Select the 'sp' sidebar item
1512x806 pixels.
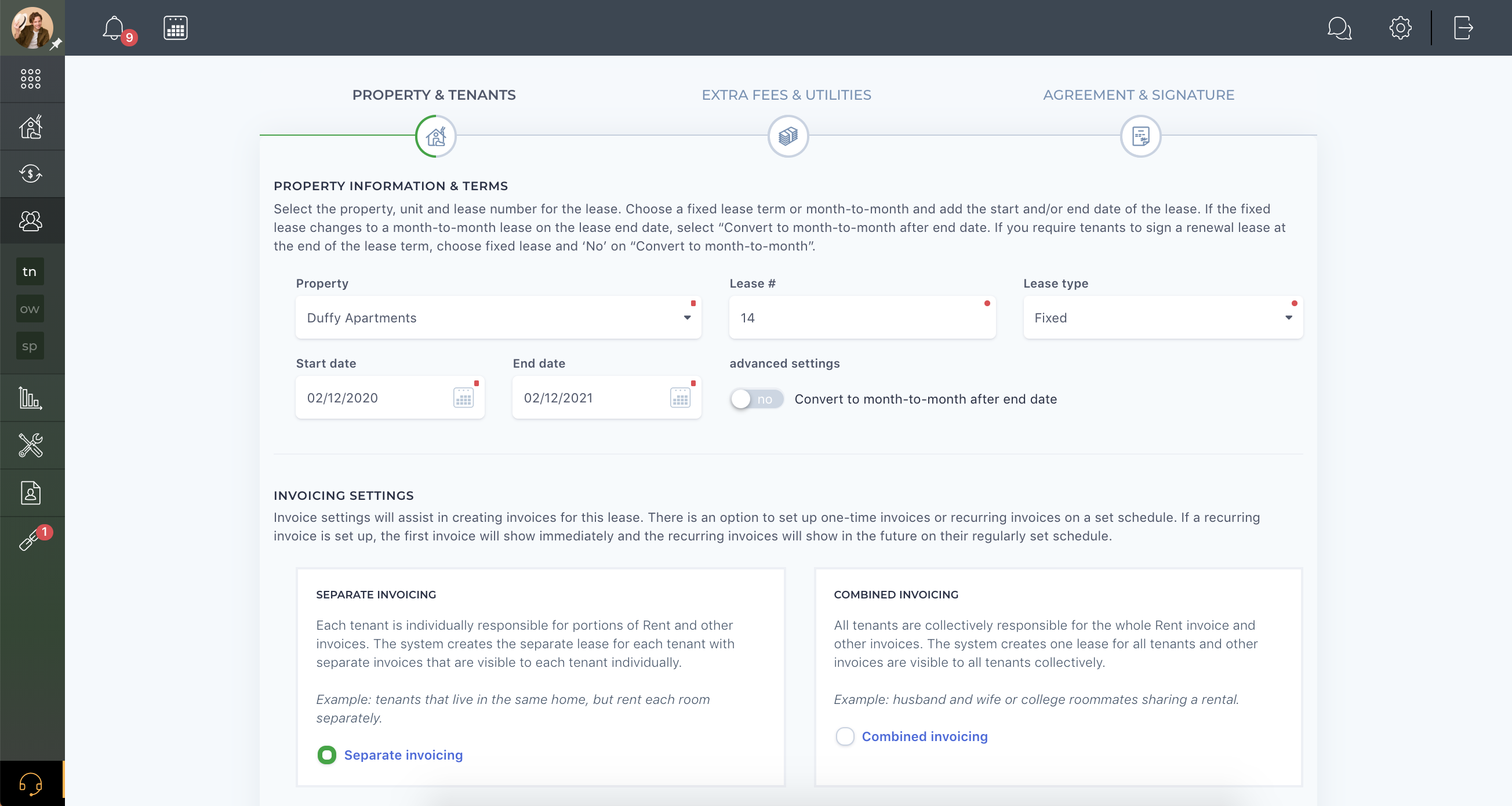(30, 346)
